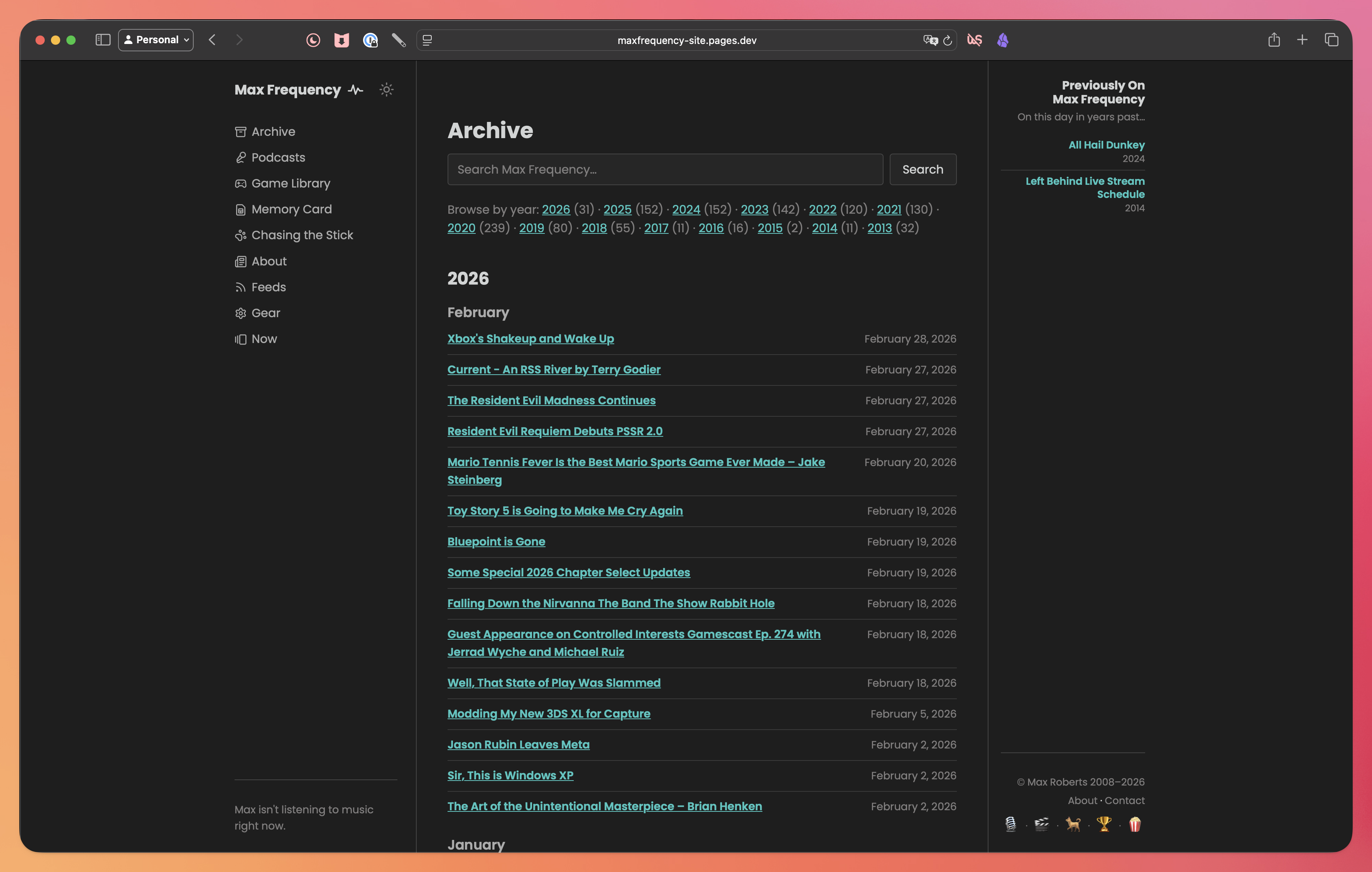This screenshot has width=1372, height=872.
Task: Toggle the site theme with the sun icon
Action: 386,90
